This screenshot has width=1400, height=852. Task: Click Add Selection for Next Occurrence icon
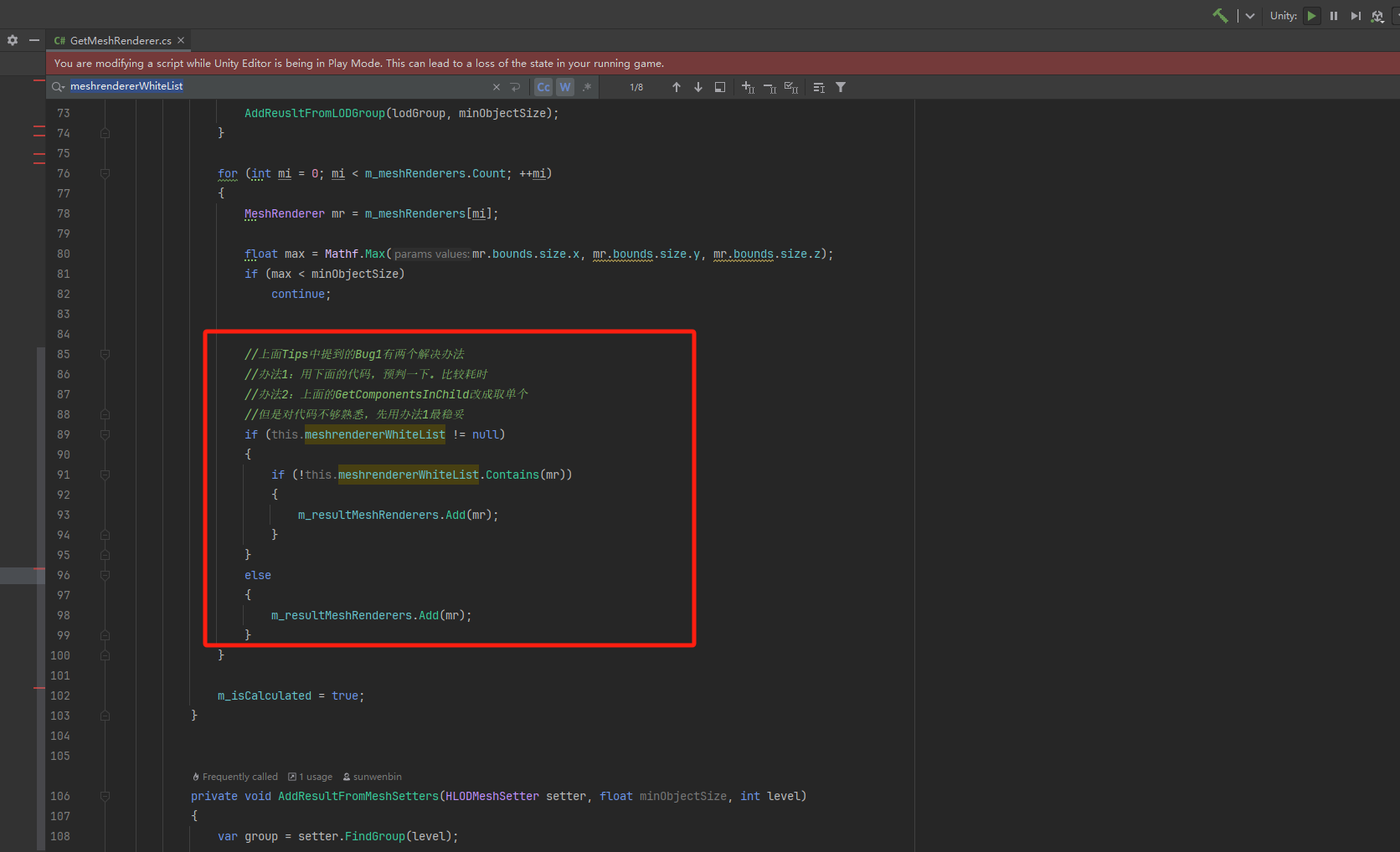tap(748, 87)
